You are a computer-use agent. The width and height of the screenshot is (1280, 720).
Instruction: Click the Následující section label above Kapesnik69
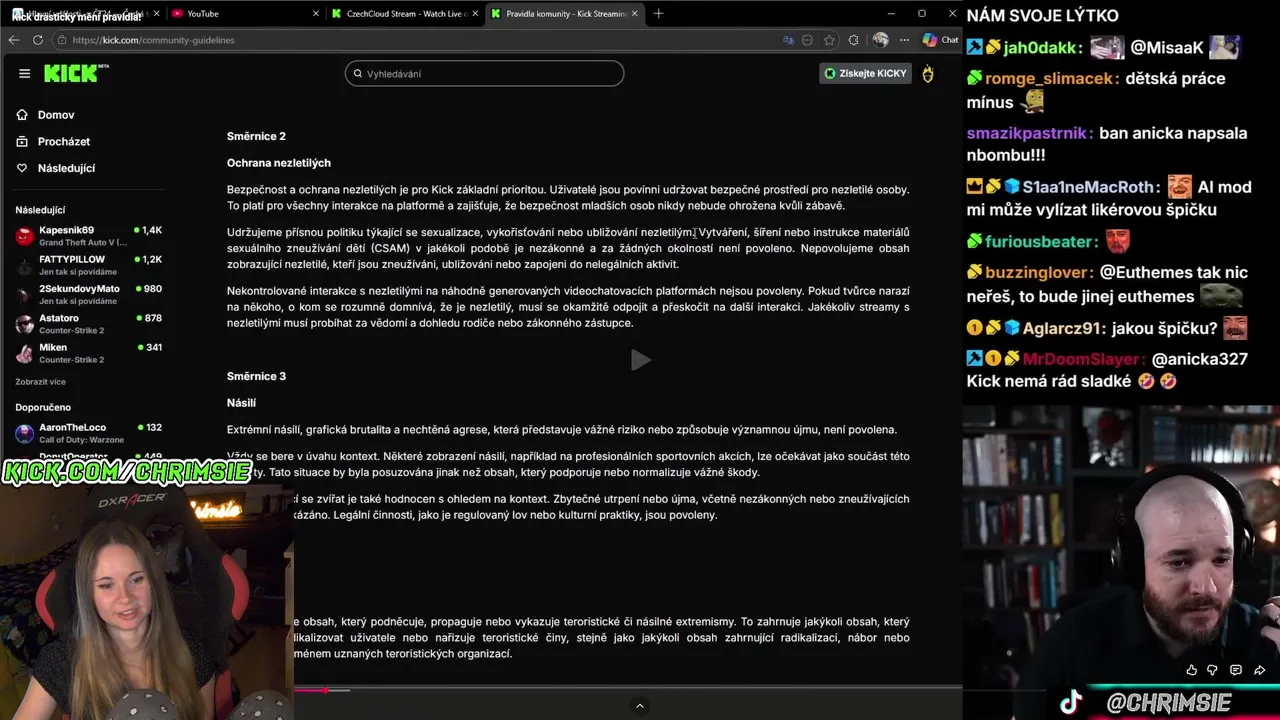40,210
